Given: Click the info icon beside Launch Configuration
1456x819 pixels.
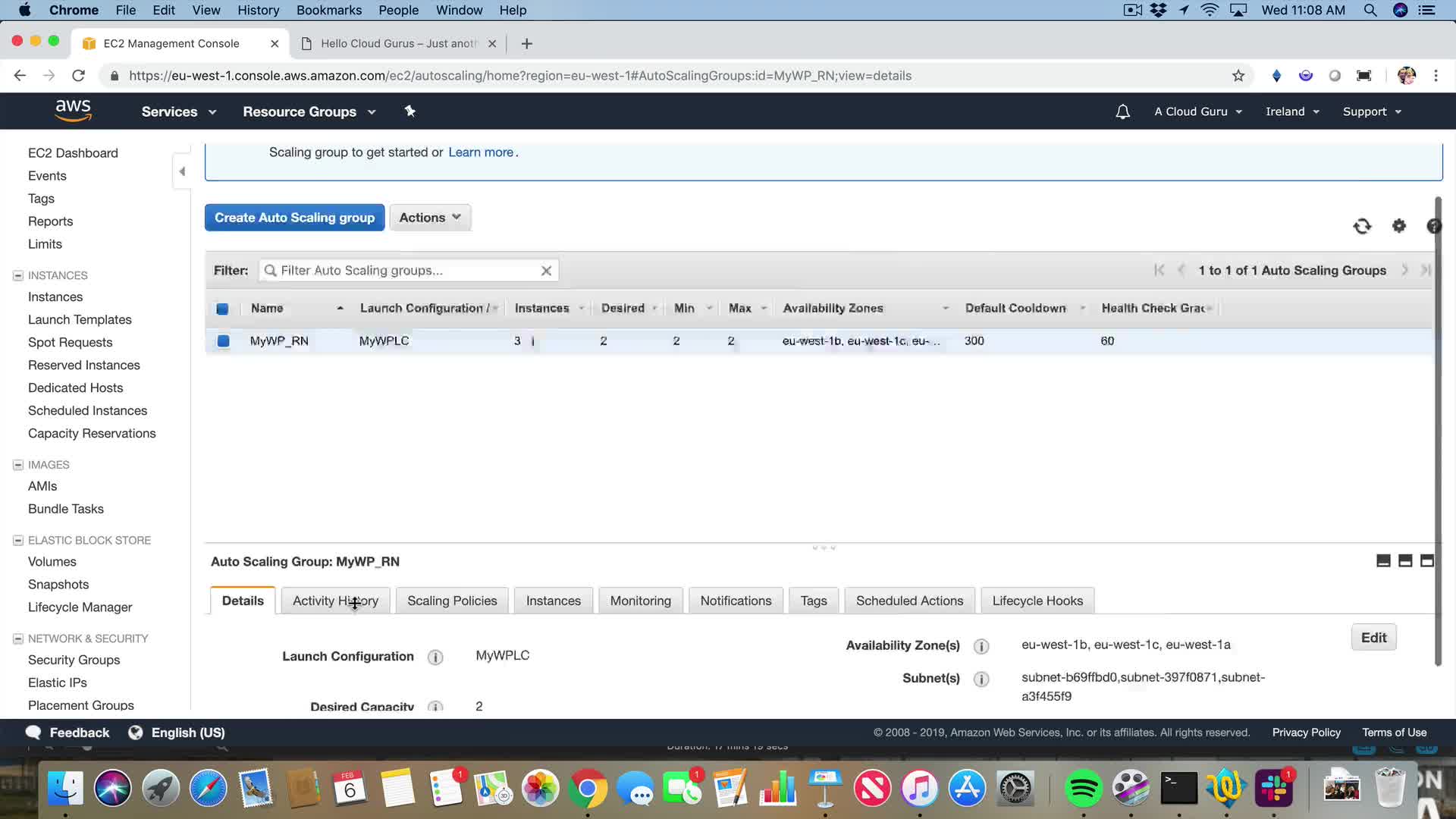Looking at the screenshot, I should coord(435,657).
